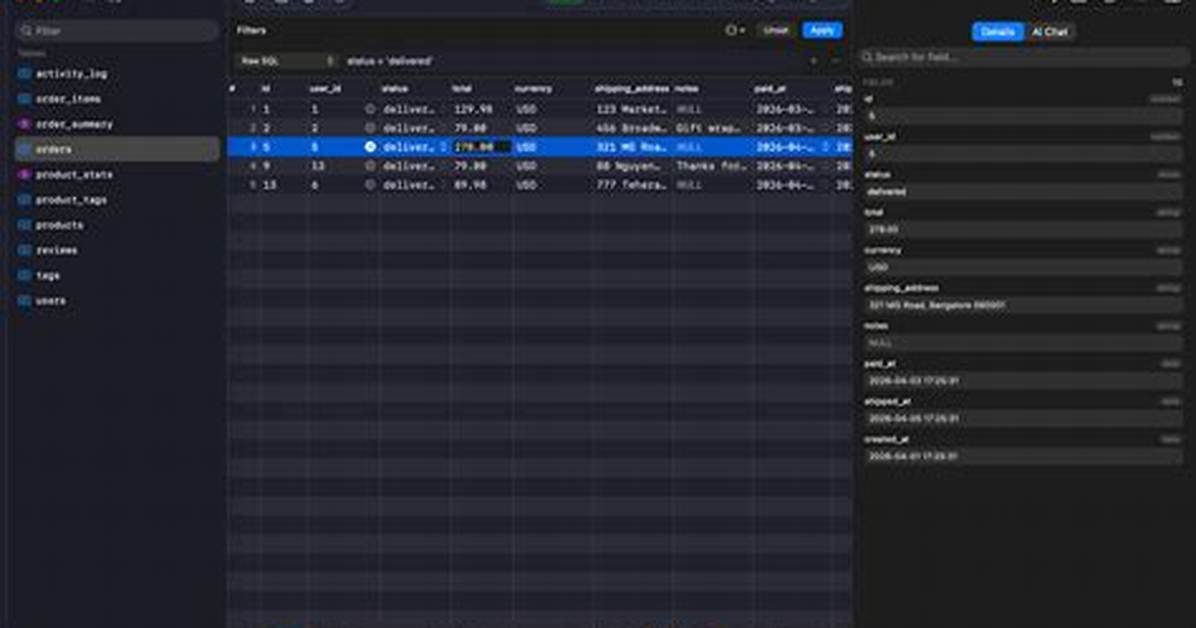1196x628 pixels.
Task: Click the product_tags table icon
Action: pos(24,200)
